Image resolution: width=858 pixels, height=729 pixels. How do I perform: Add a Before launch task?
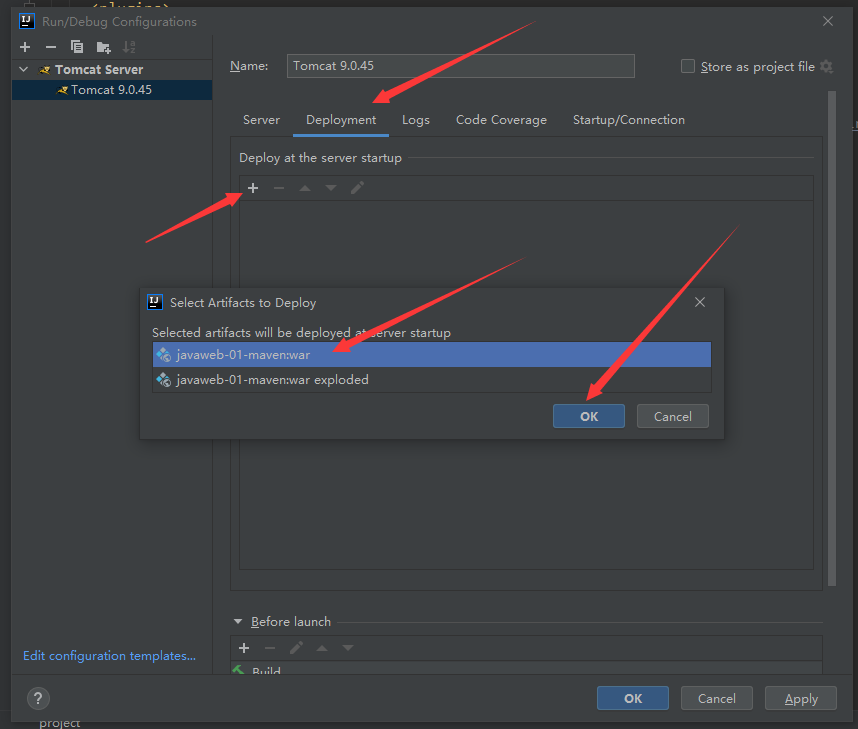(x=244, y=649)
